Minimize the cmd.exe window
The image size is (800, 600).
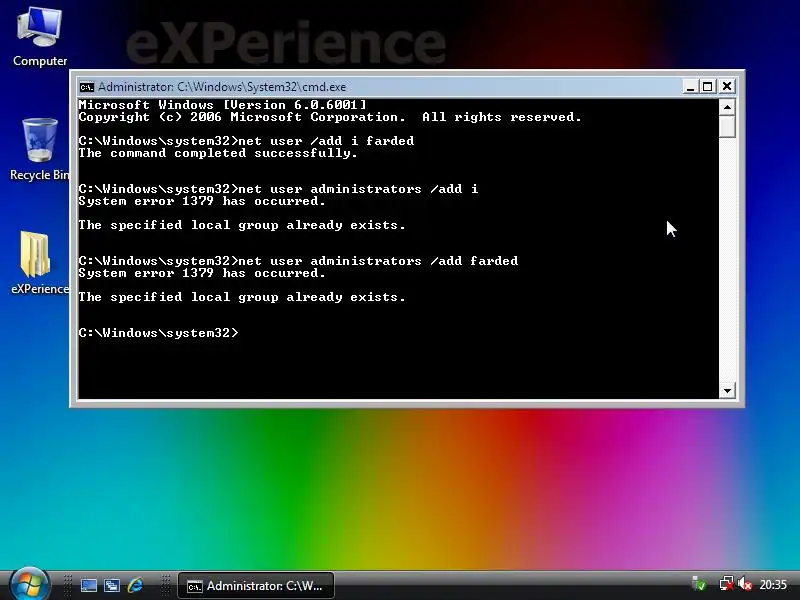coord(690,87)
